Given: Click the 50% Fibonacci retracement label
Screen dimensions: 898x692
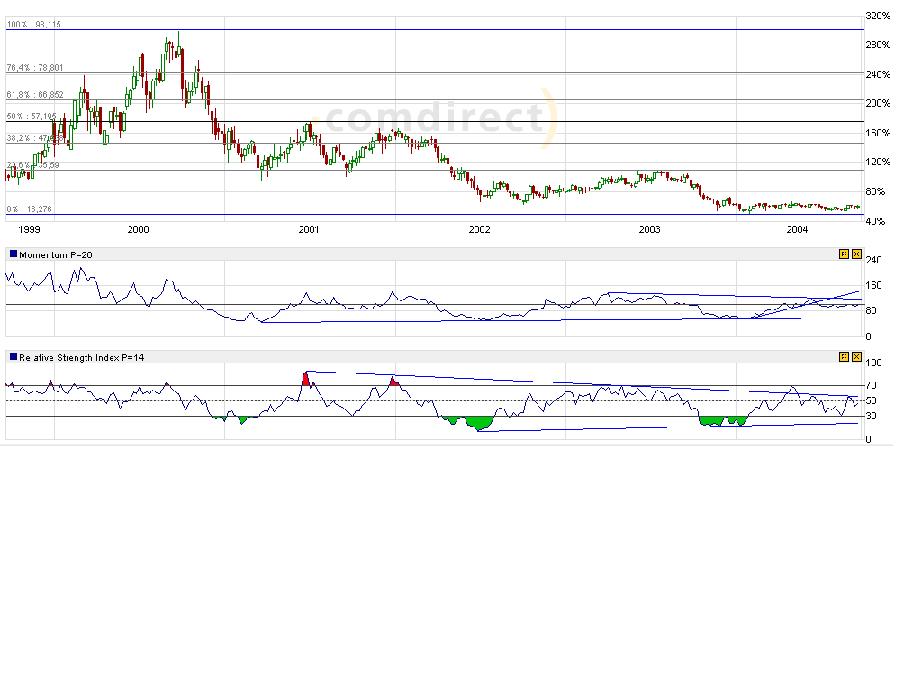Looking at the screenshot, I should pyautogui.click(x=32, y=116).
